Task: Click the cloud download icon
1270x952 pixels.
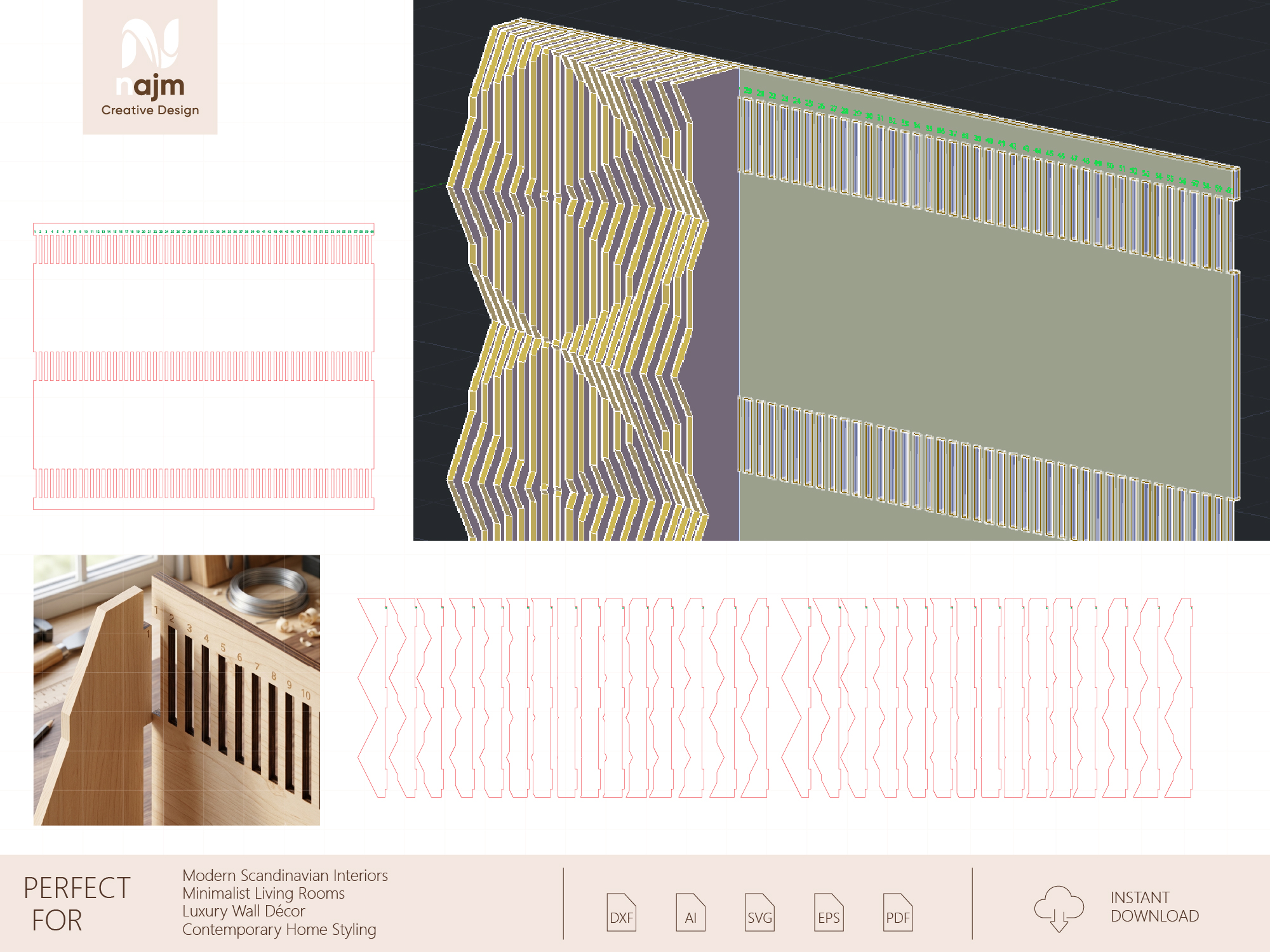Action: coord(1059,908)
